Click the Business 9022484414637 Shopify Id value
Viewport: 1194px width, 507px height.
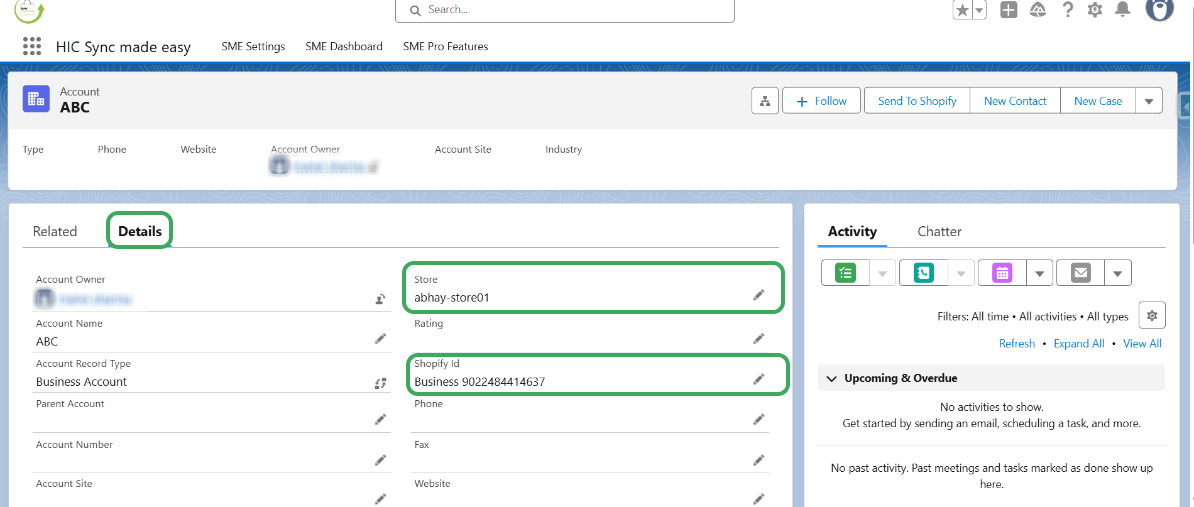480,381
